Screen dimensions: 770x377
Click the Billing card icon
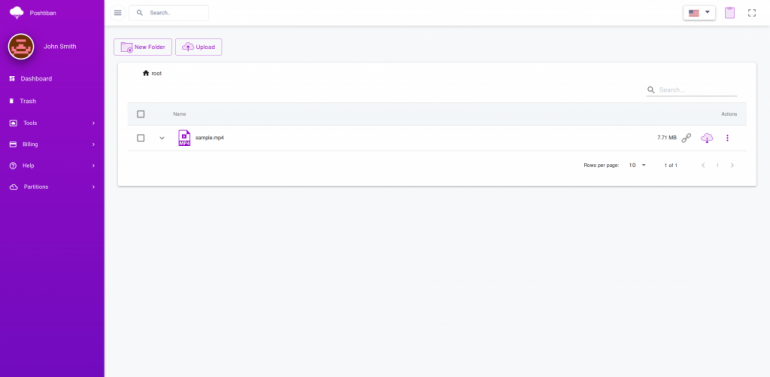point(13,144)
